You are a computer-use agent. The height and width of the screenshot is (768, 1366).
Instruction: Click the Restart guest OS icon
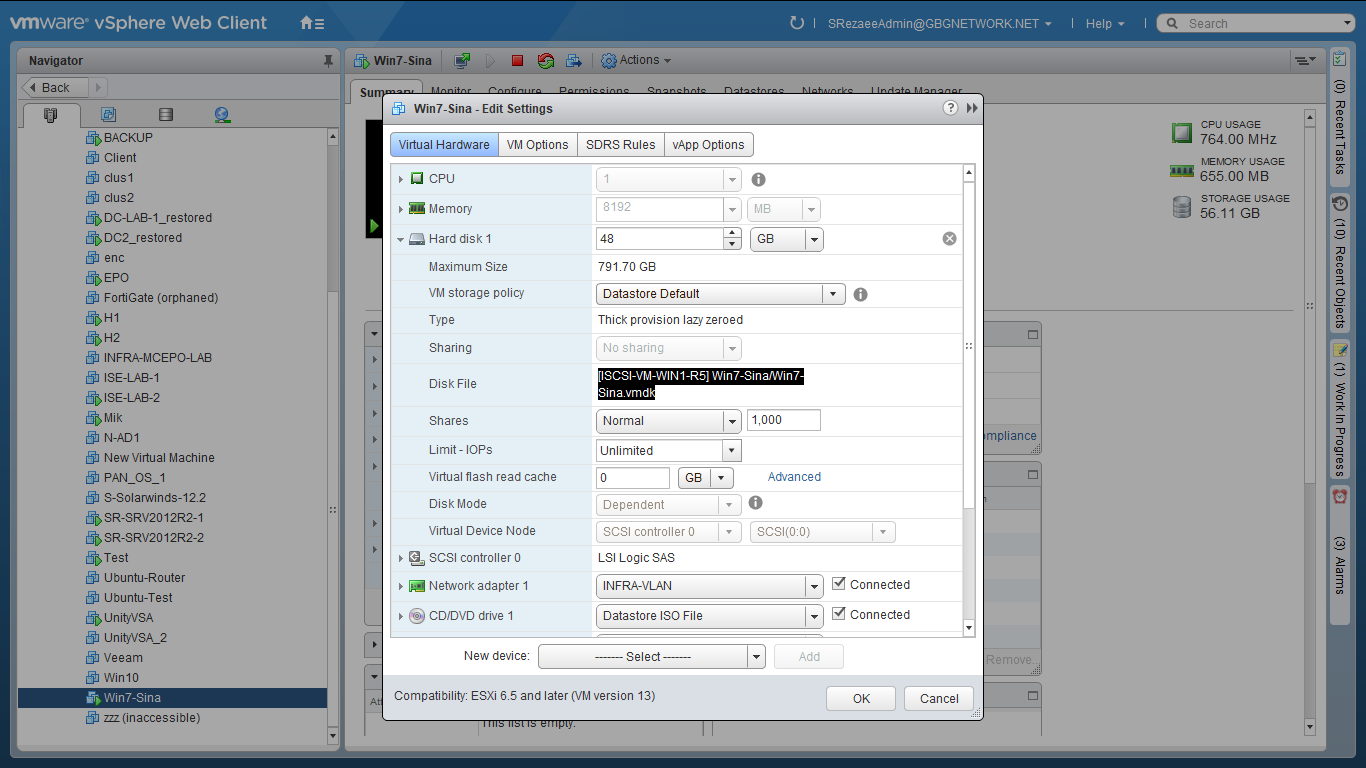coord(545,61)
